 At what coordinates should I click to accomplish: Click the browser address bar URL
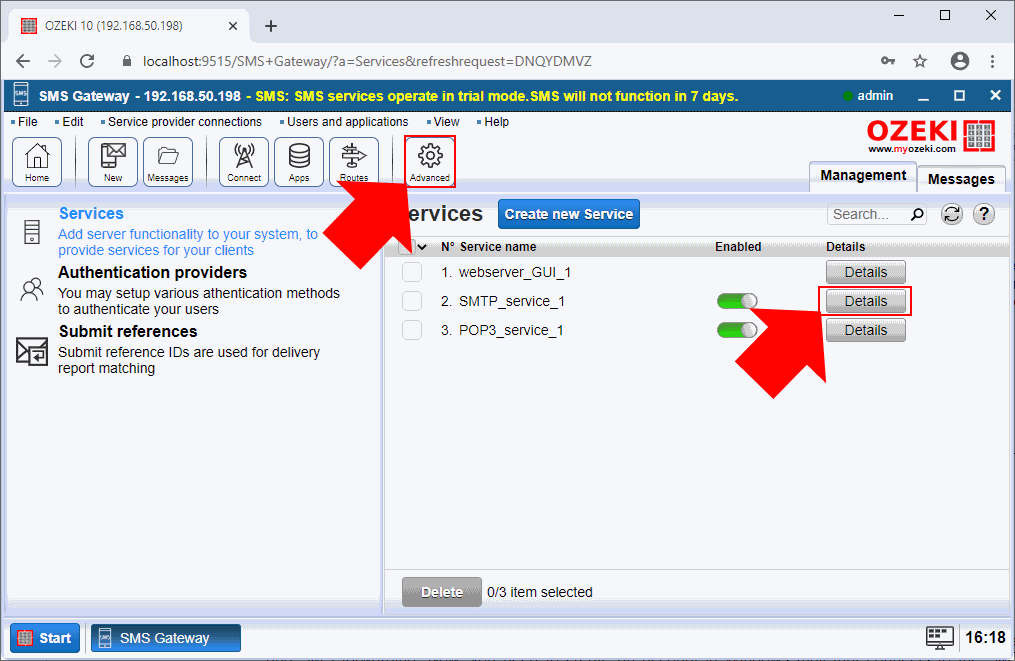click(367, 62)
